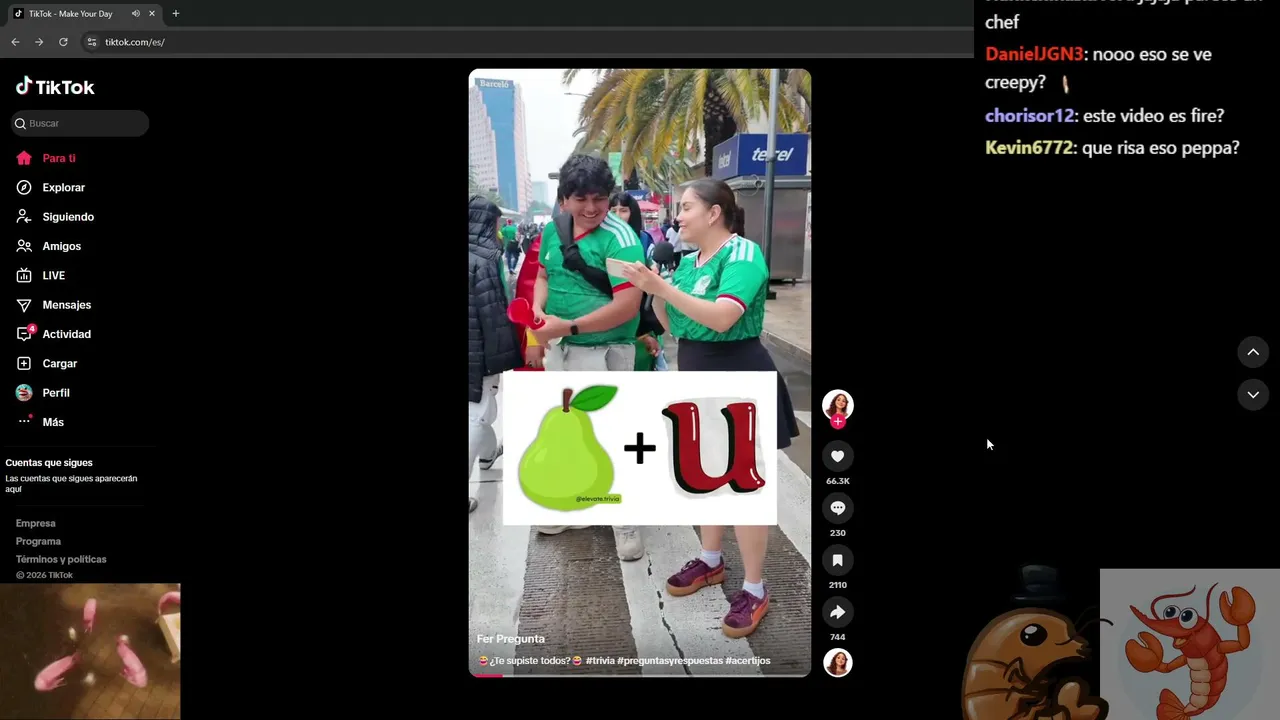Go to the previous video with the up chevron
The image size is (1280, 720).
tap(1253, 352)
